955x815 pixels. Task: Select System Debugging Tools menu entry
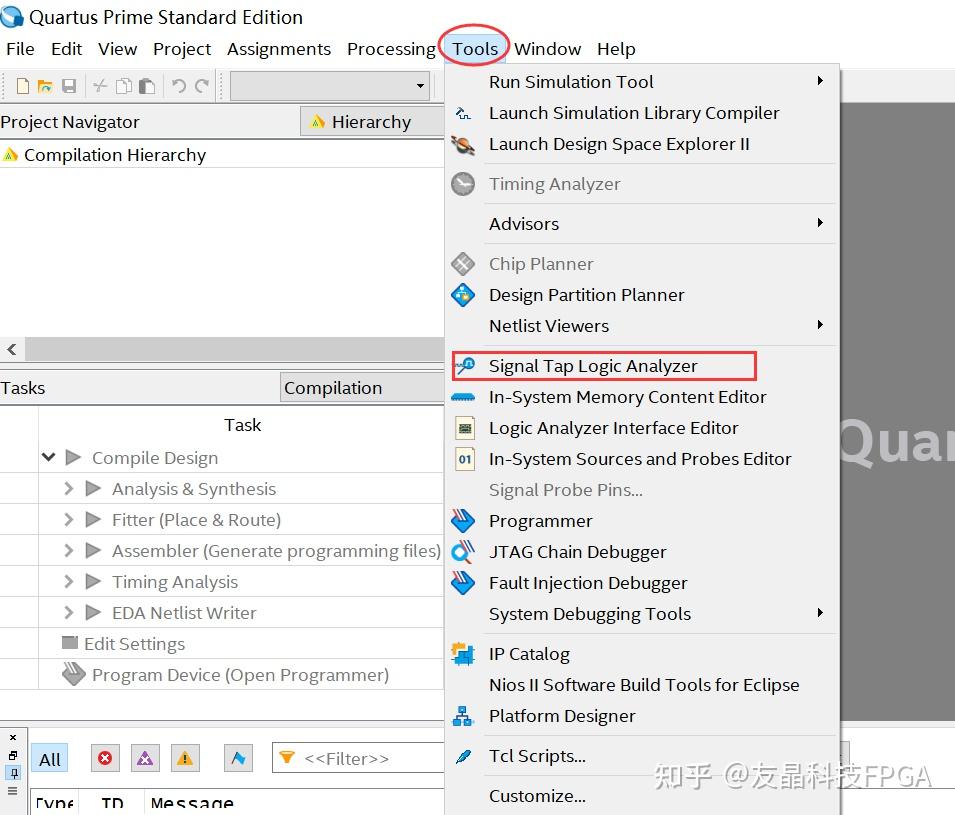[x=643, y=614]
